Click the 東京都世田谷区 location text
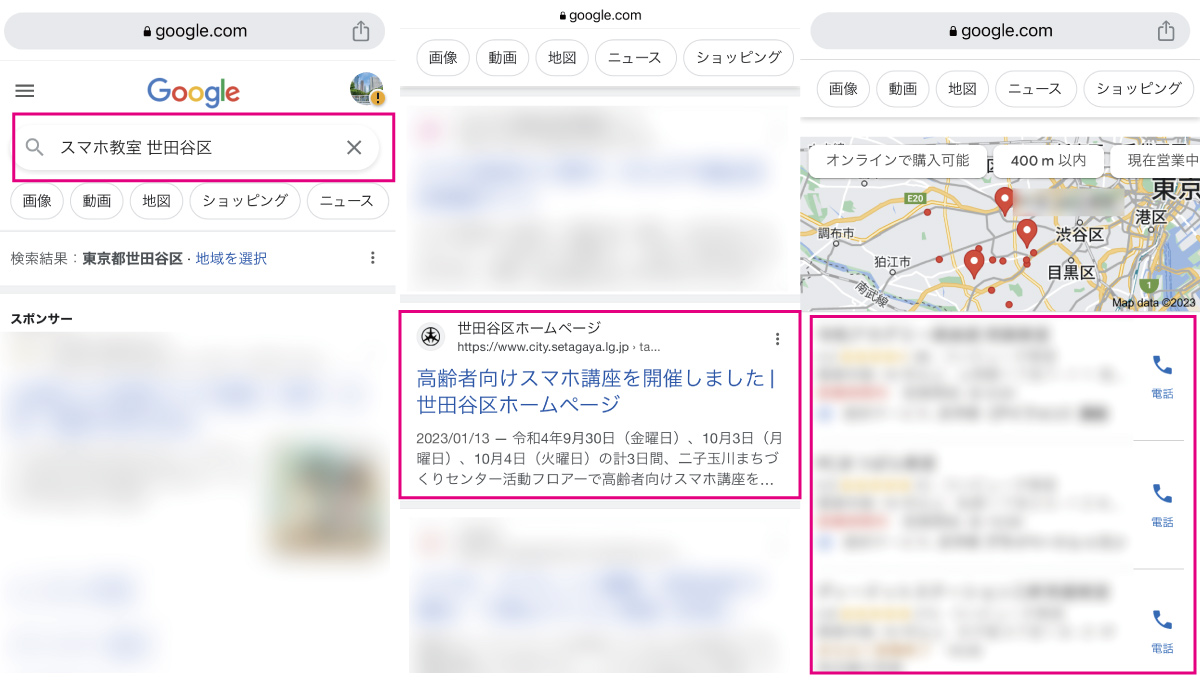 coord(132,258)
